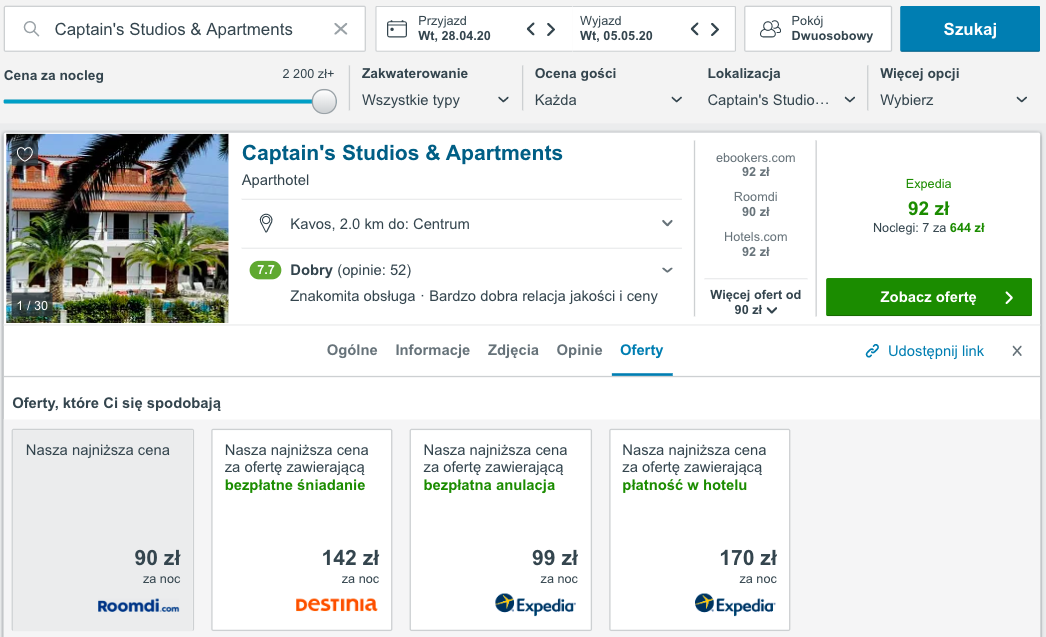The height and width of the screenshot is (637, 1046).
Task: Click the Expedia 92 zł price
Action: point(929,208)
